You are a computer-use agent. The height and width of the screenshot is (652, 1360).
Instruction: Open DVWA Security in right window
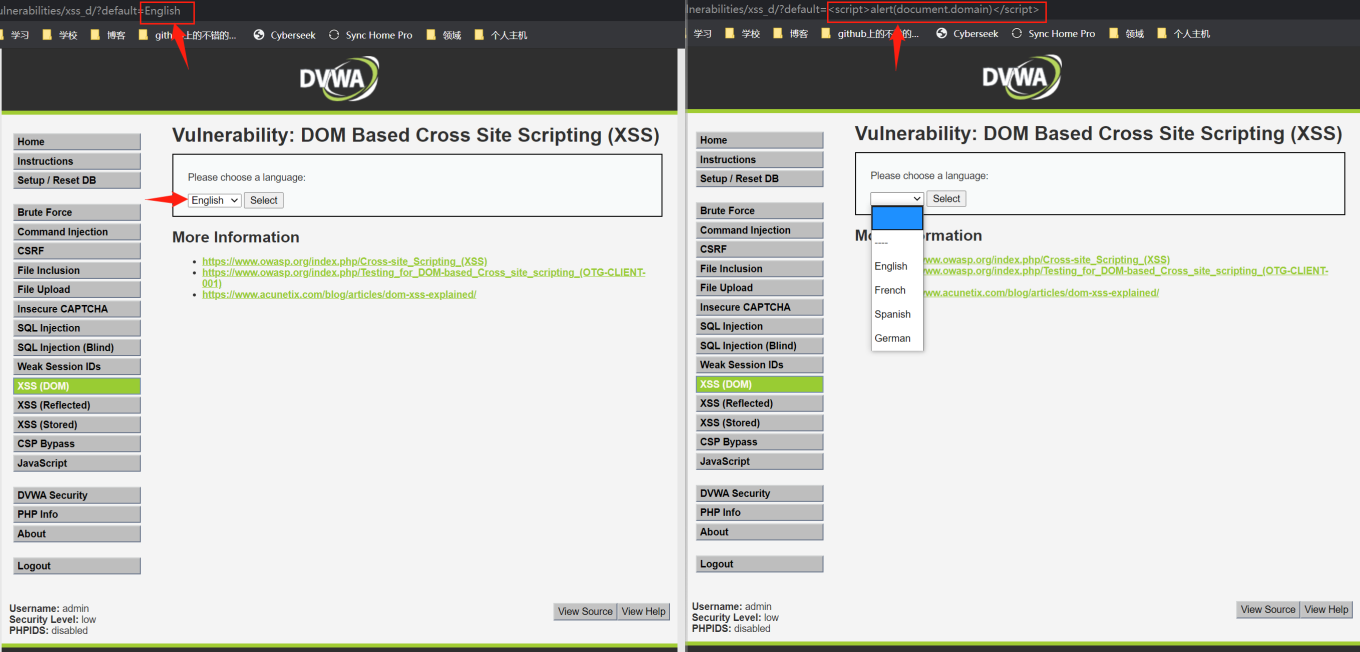click(x=760, y=493)
